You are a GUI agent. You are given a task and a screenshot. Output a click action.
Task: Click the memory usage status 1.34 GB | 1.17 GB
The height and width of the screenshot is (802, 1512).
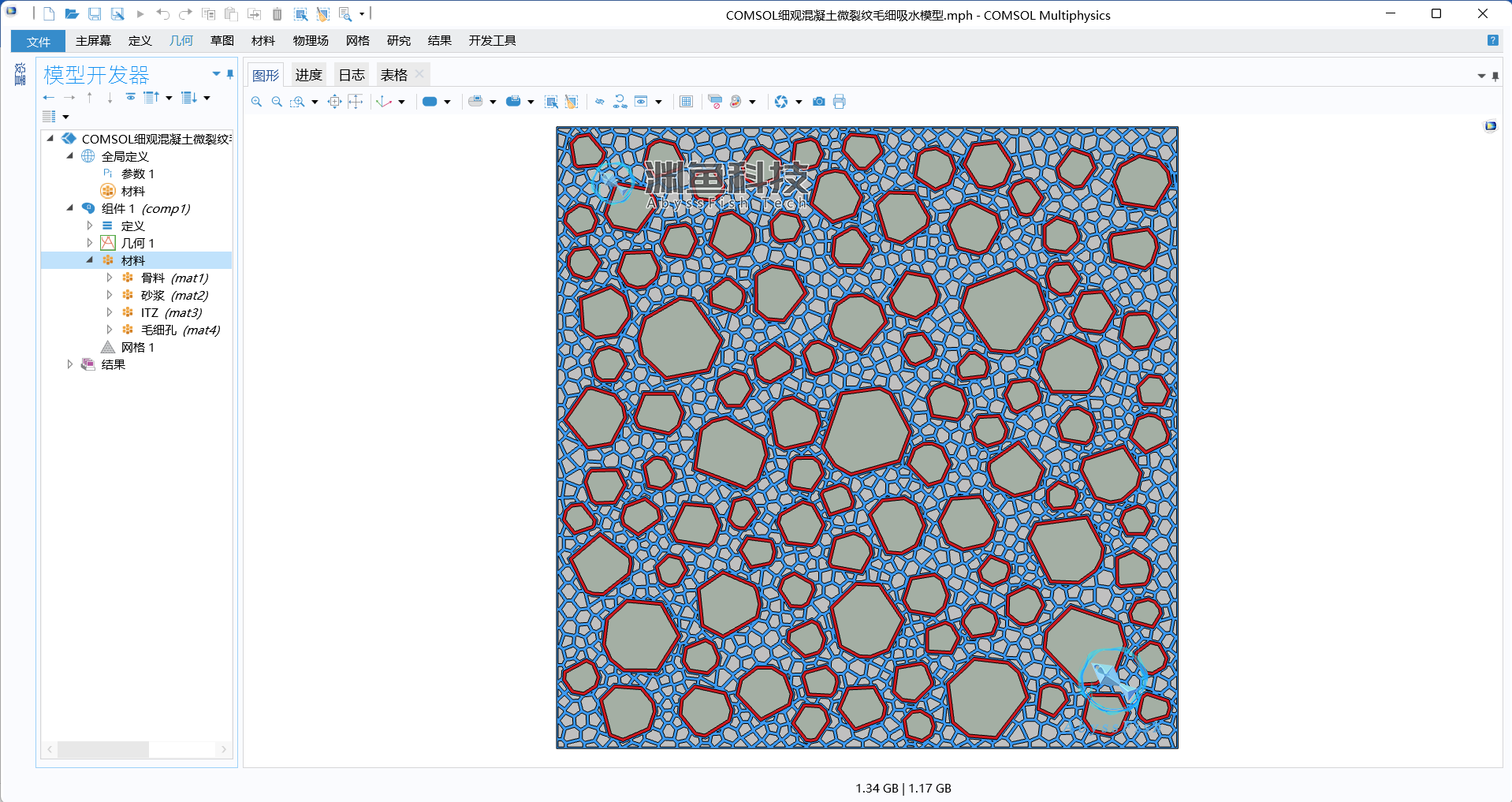click(903, 788)
